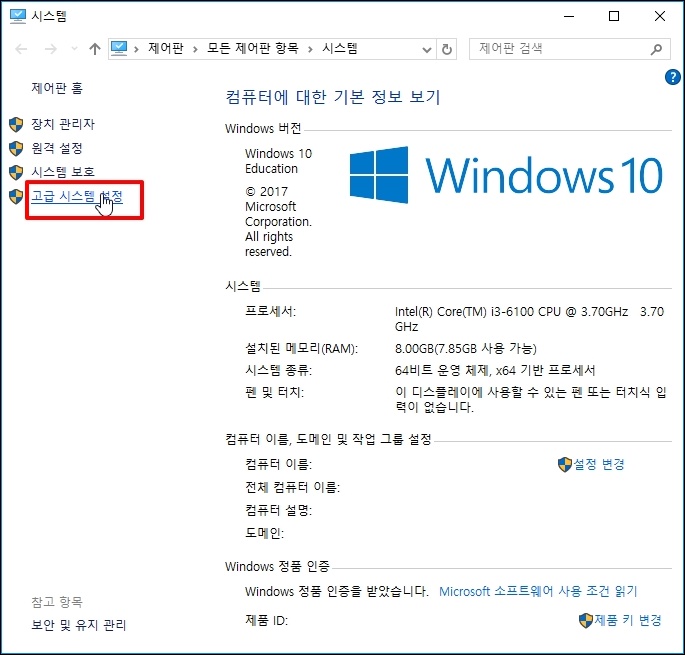Open the address bar history dropdown

(x=427, y=49)
